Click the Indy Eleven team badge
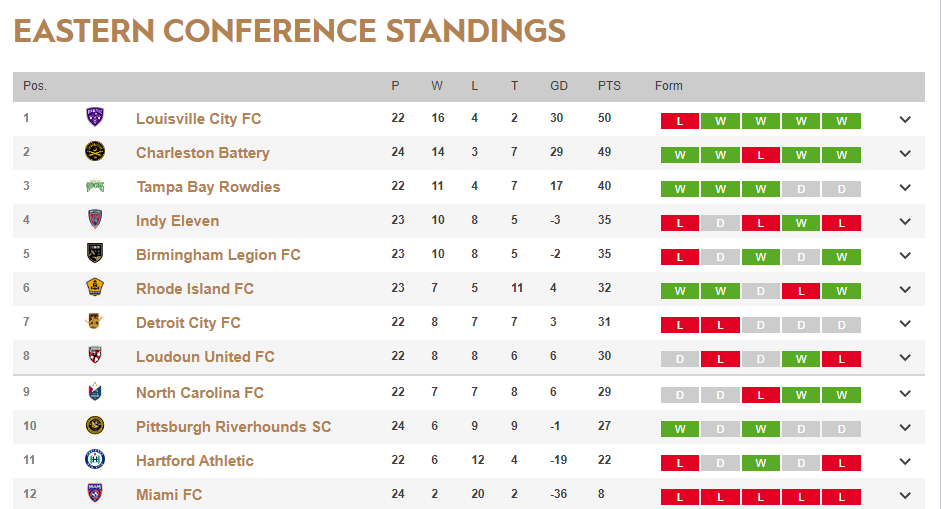 [95, 220]
